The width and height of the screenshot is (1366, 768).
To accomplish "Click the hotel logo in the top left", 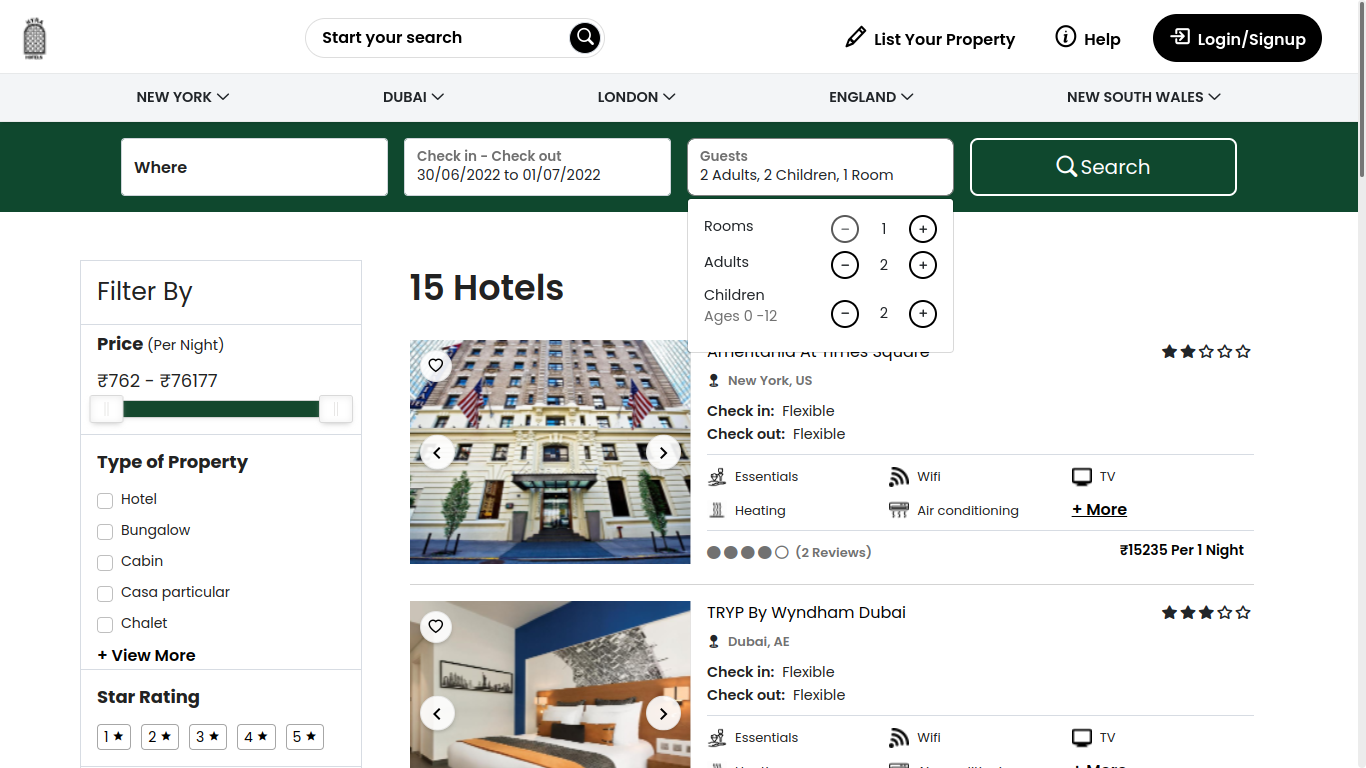I will click(x=36, y=37).
